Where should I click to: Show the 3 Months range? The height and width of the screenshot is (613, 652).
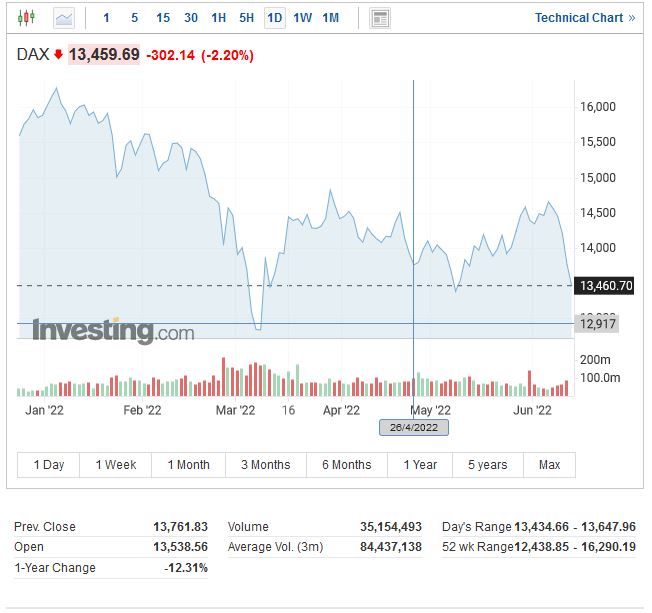click(265, 465)
